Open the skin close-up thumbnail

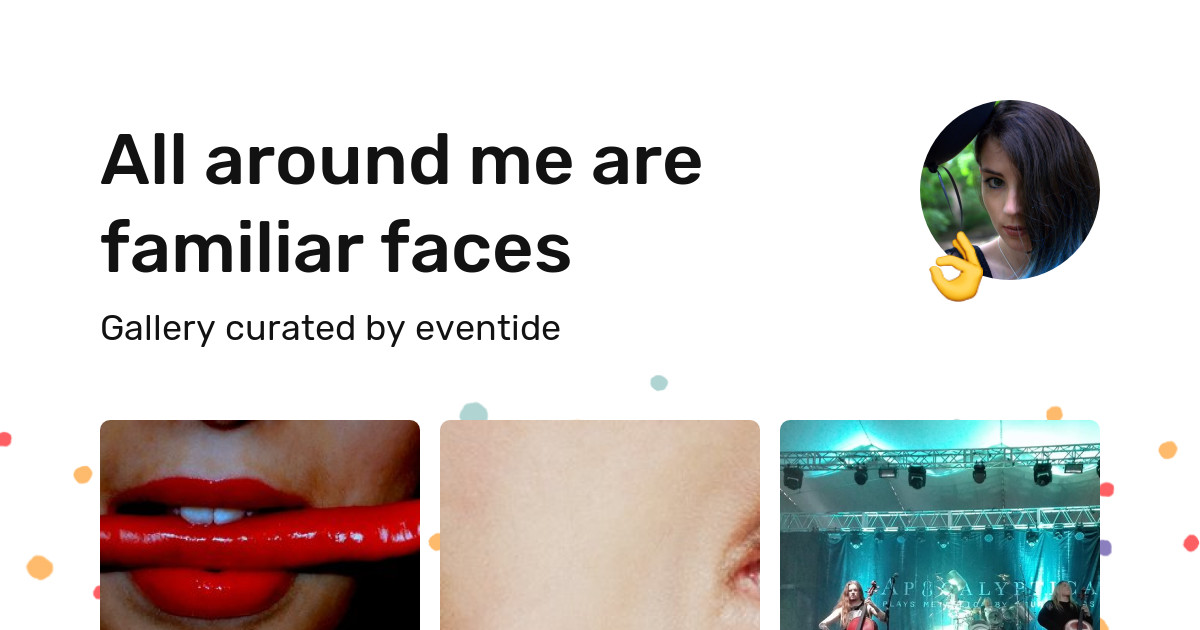click(x=600, y=525)
